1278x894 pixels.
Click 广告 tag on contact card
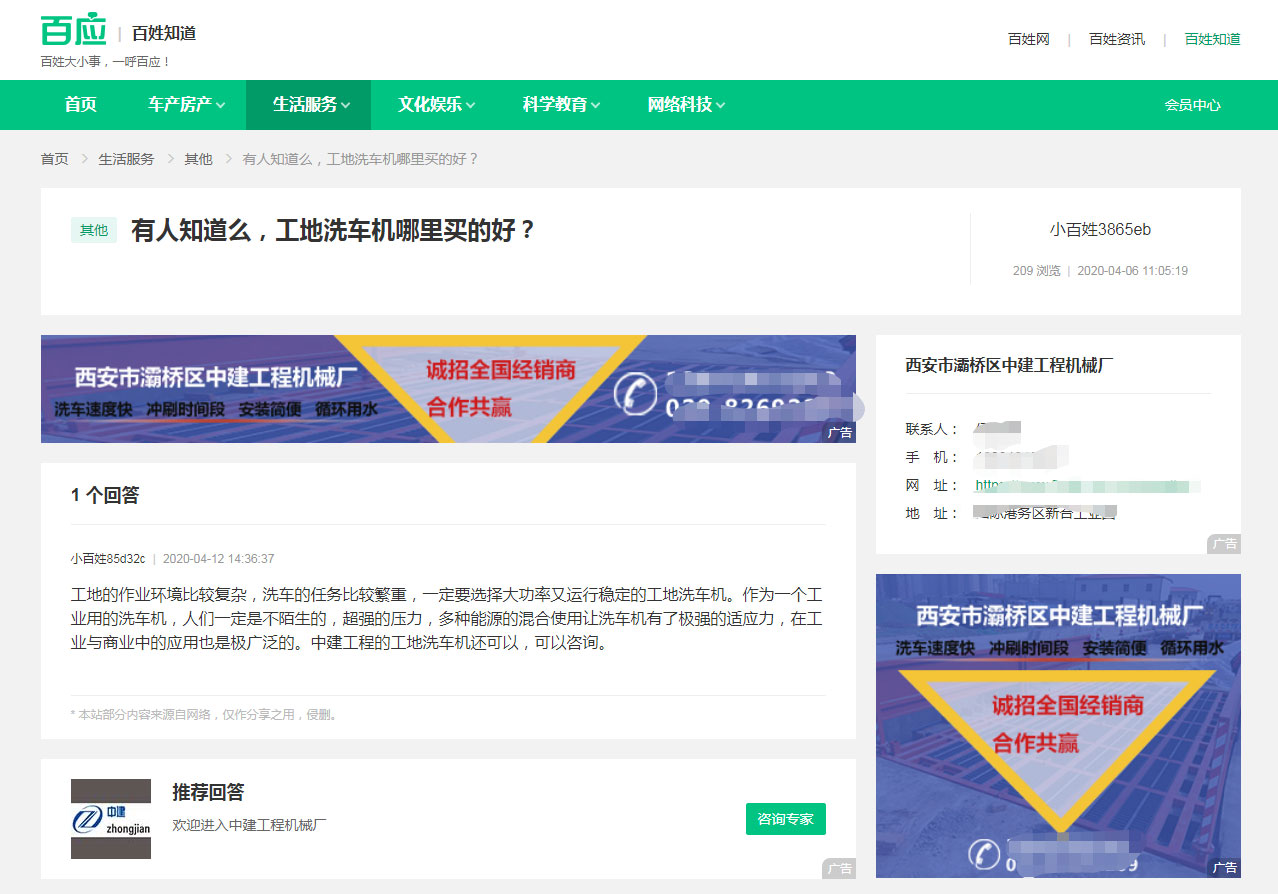click(x=1224, y=544)
